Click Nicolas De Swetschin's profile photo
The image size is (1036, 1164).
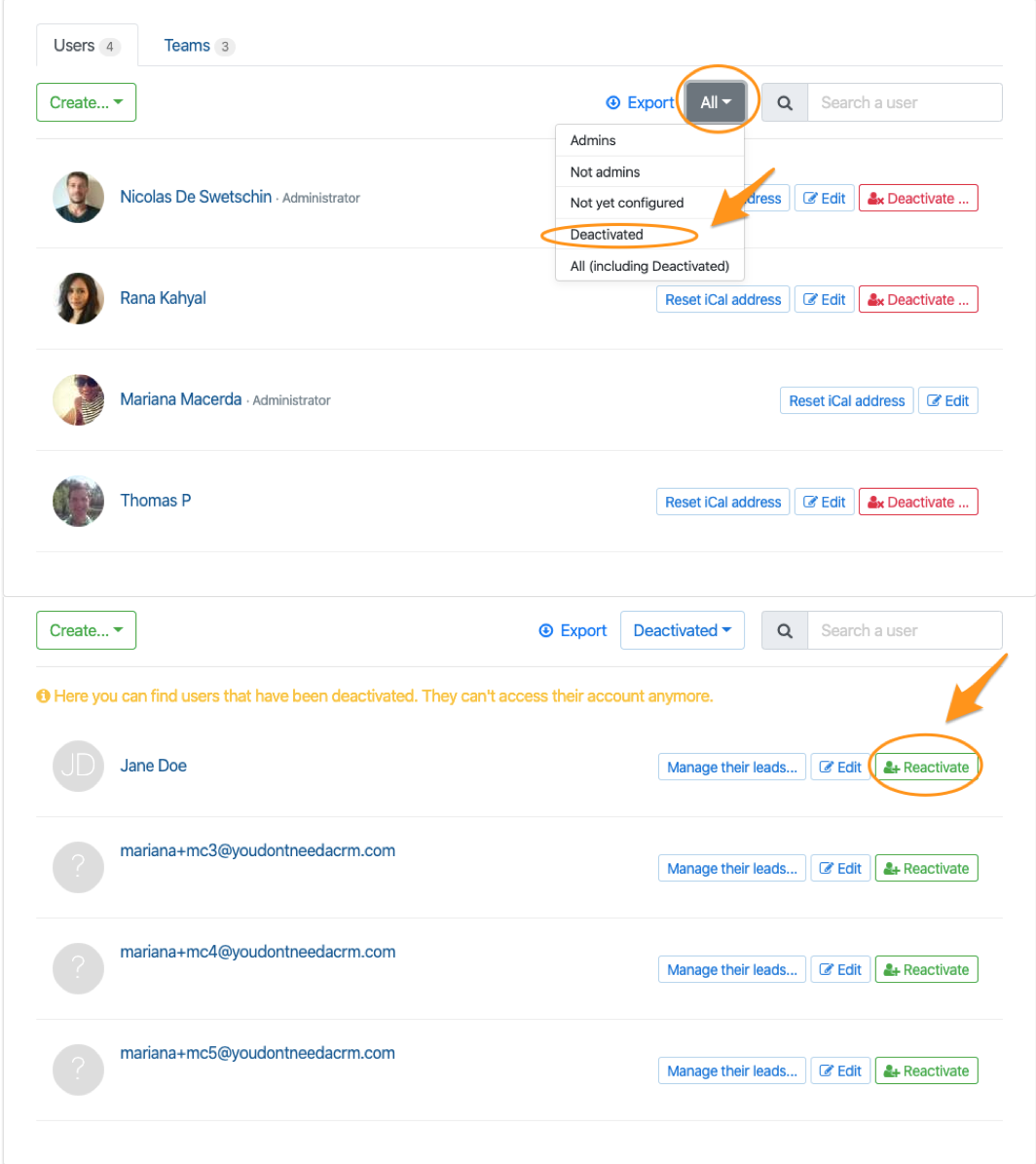[78, 198]
